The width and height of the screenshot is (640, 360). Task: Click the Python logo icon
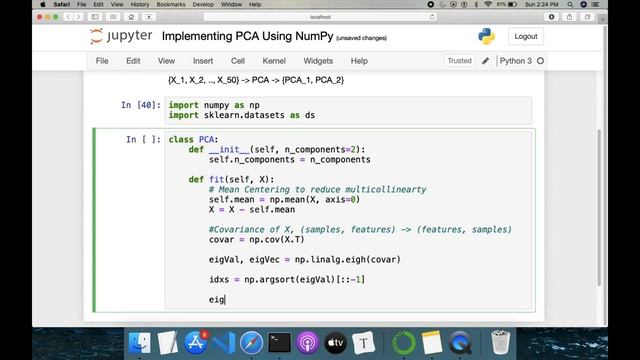pyautogui.click(x=487, y=36)
